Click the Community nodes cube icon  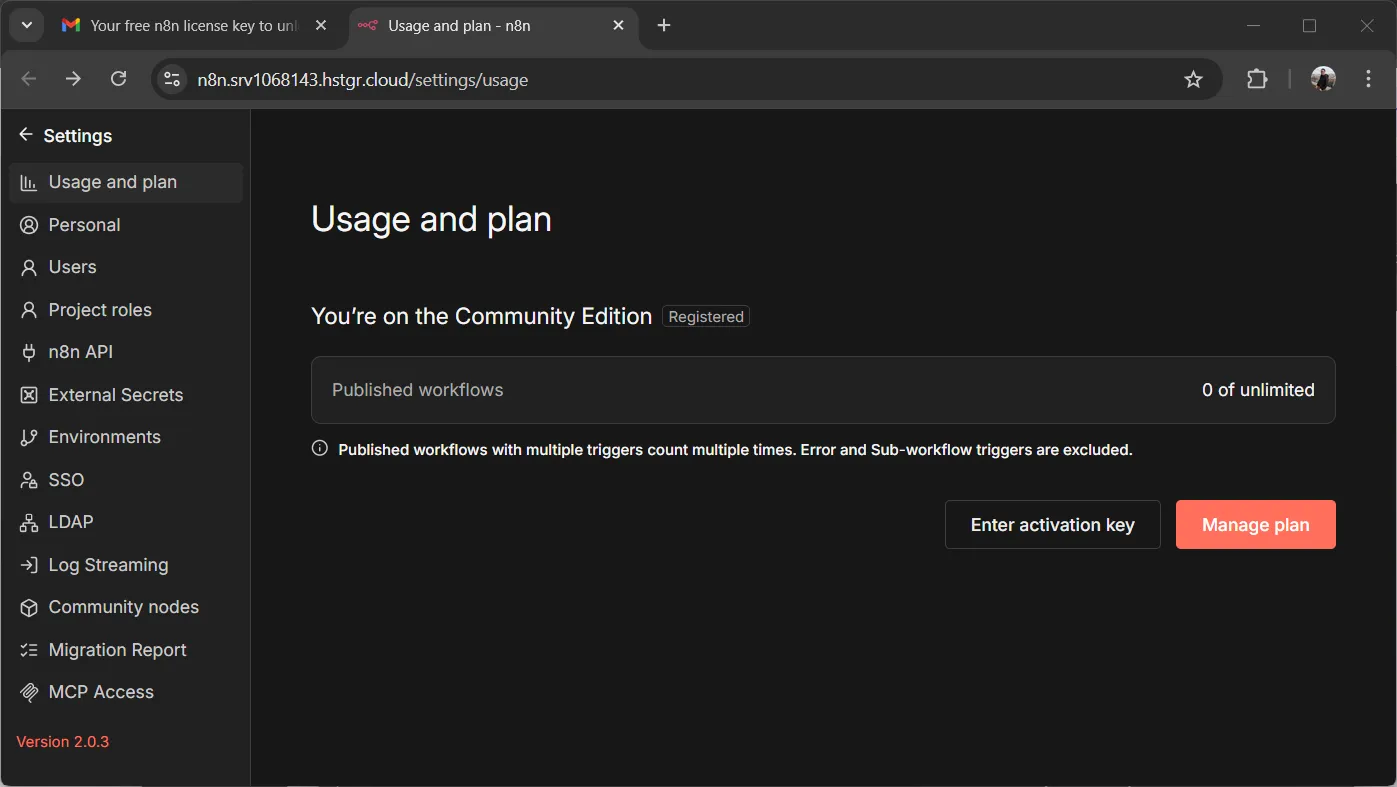pyautogui.click(x=29, y=607)
